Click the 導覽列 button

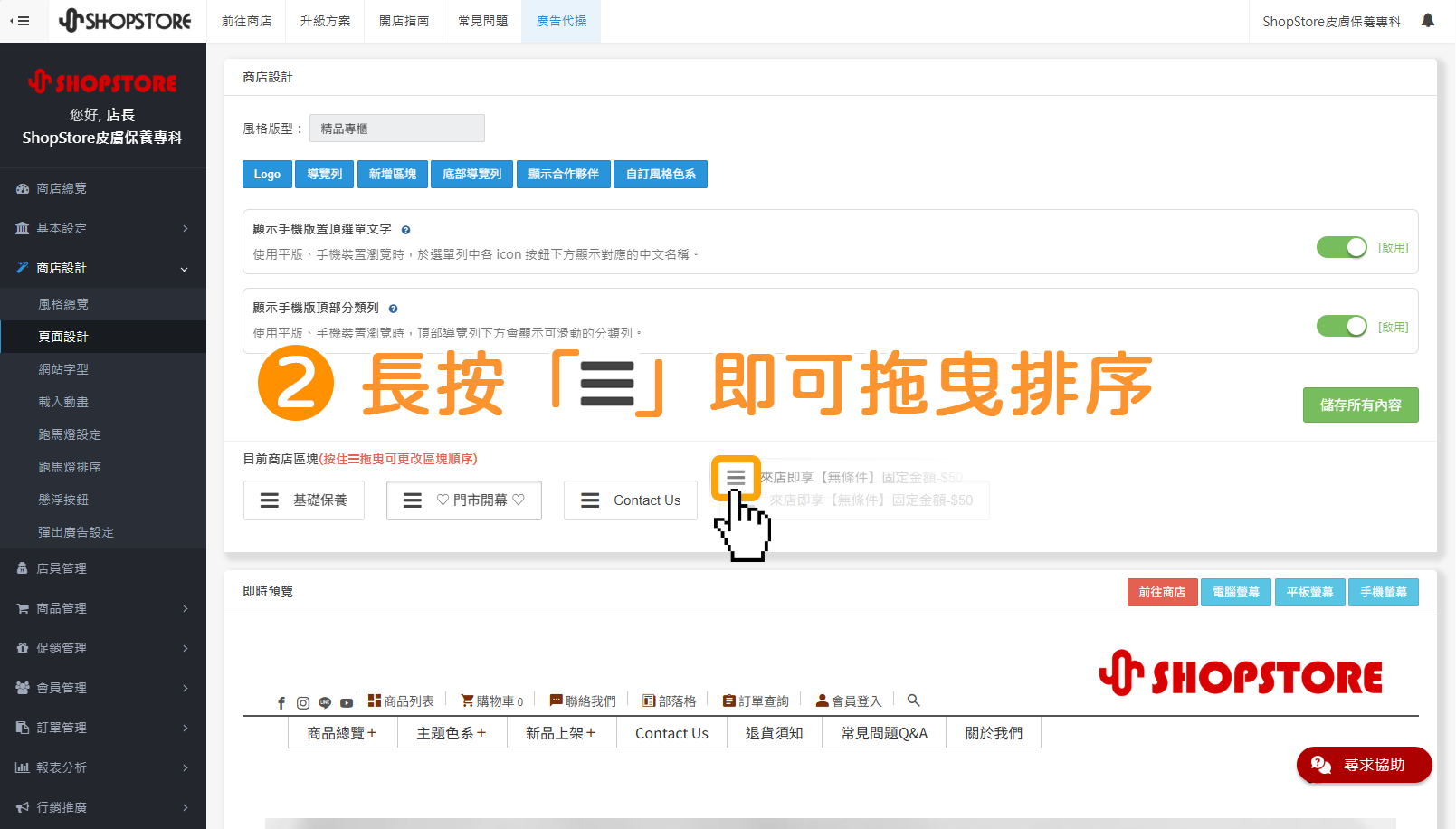tap(324, 174)
